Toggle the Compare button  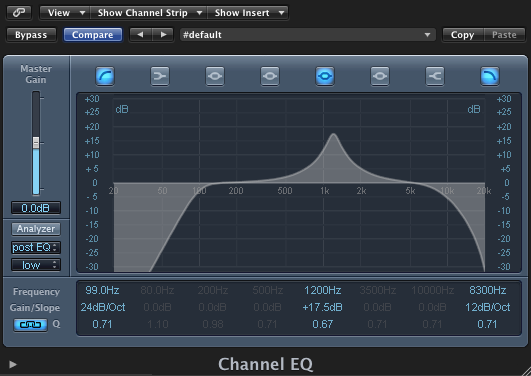coord(93,35)
